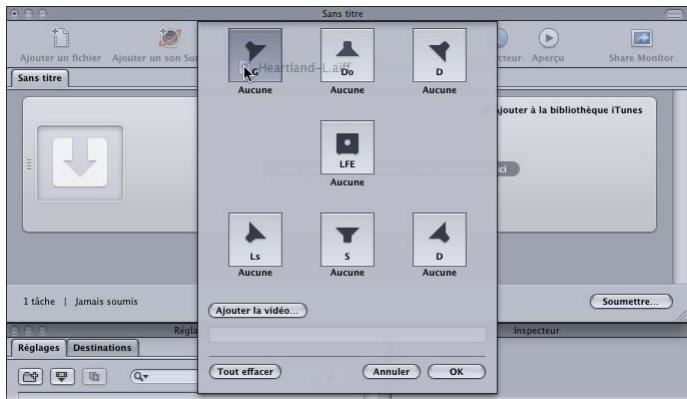The image size is (687, 399).
Task: Confirm the channel assignment with OK
Action: (456, 372)
